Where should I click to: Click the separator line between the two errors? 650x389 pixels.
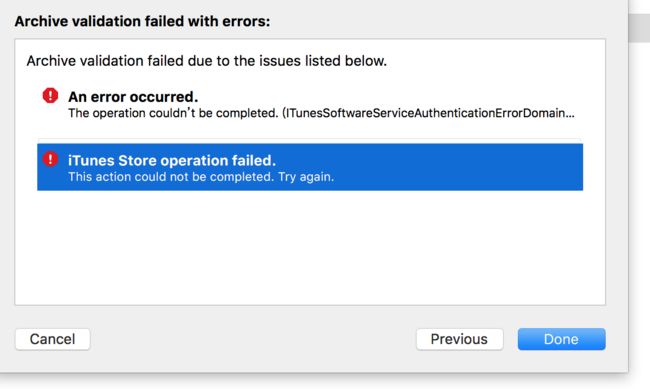point(309,139)
